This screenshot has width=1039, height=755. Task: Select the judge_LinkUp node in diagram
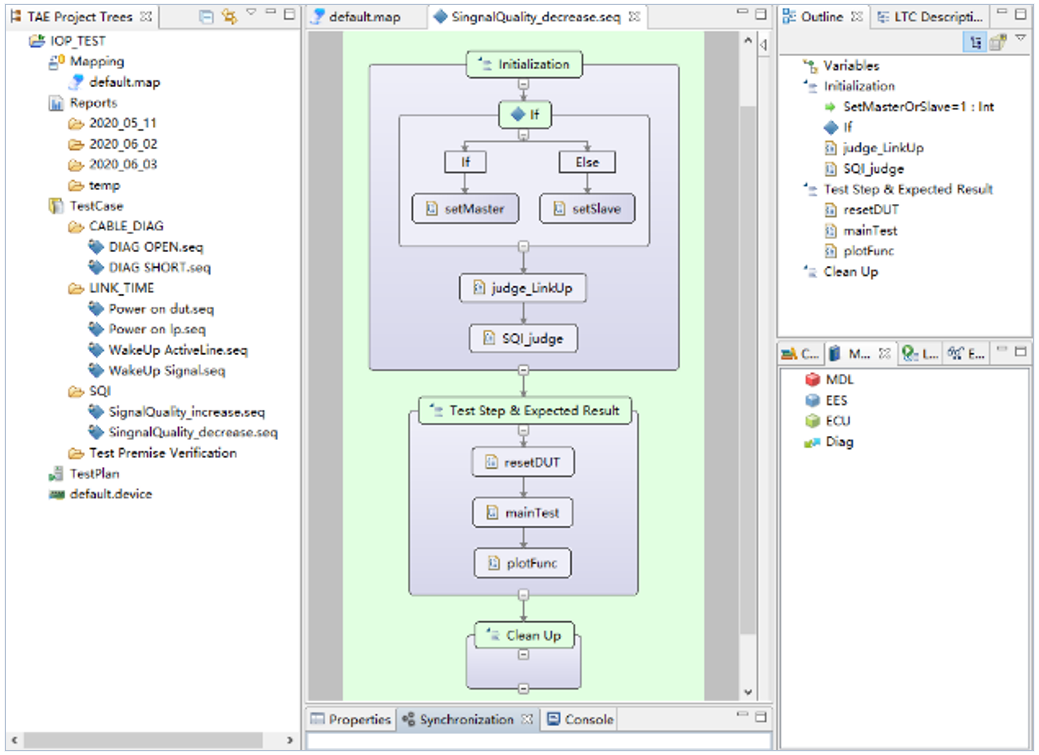point(523,288)
